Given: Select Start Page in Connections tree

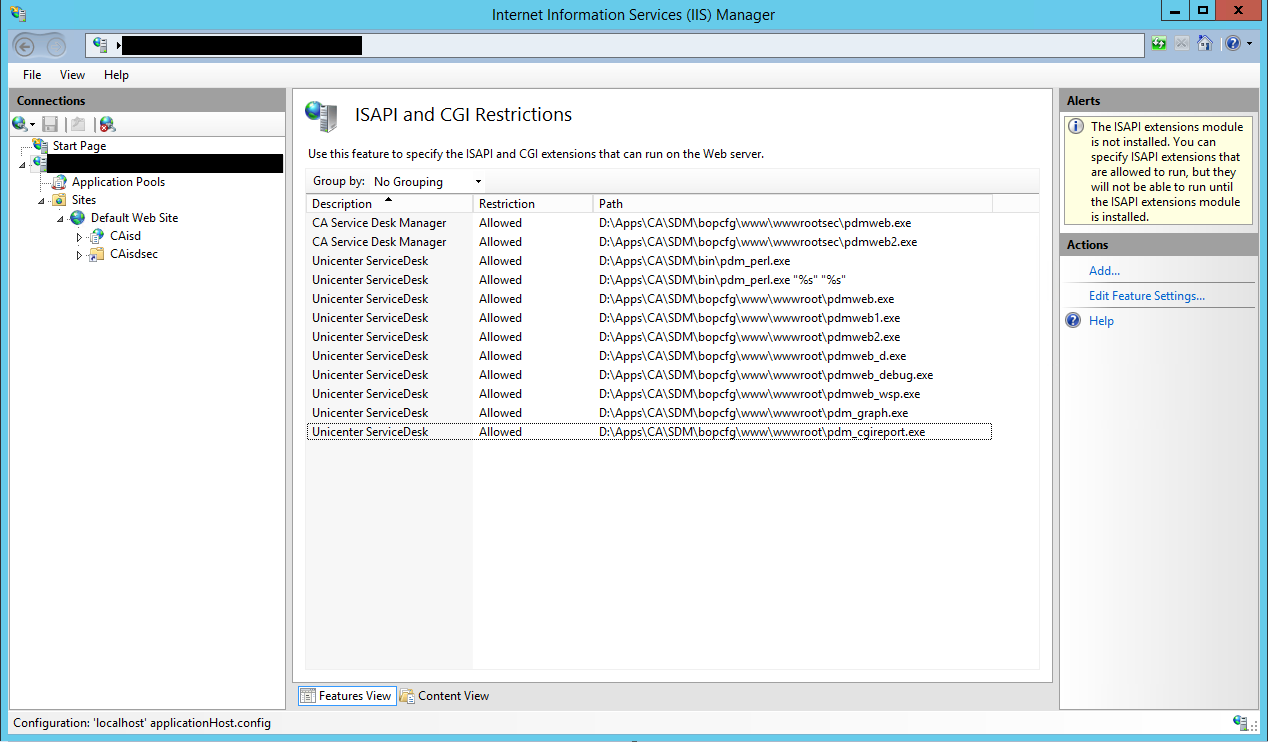Looking at the screenshot, I should click(x=79, y=146).
